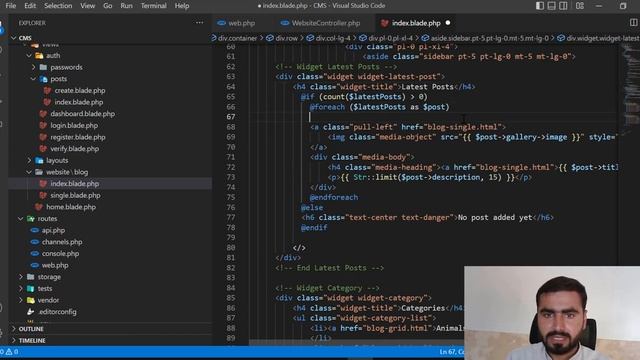Click Laravel icon beside login.blade.php
This screenshot has height=360, width=640.
pyautogui.click(x=43, y=126)
